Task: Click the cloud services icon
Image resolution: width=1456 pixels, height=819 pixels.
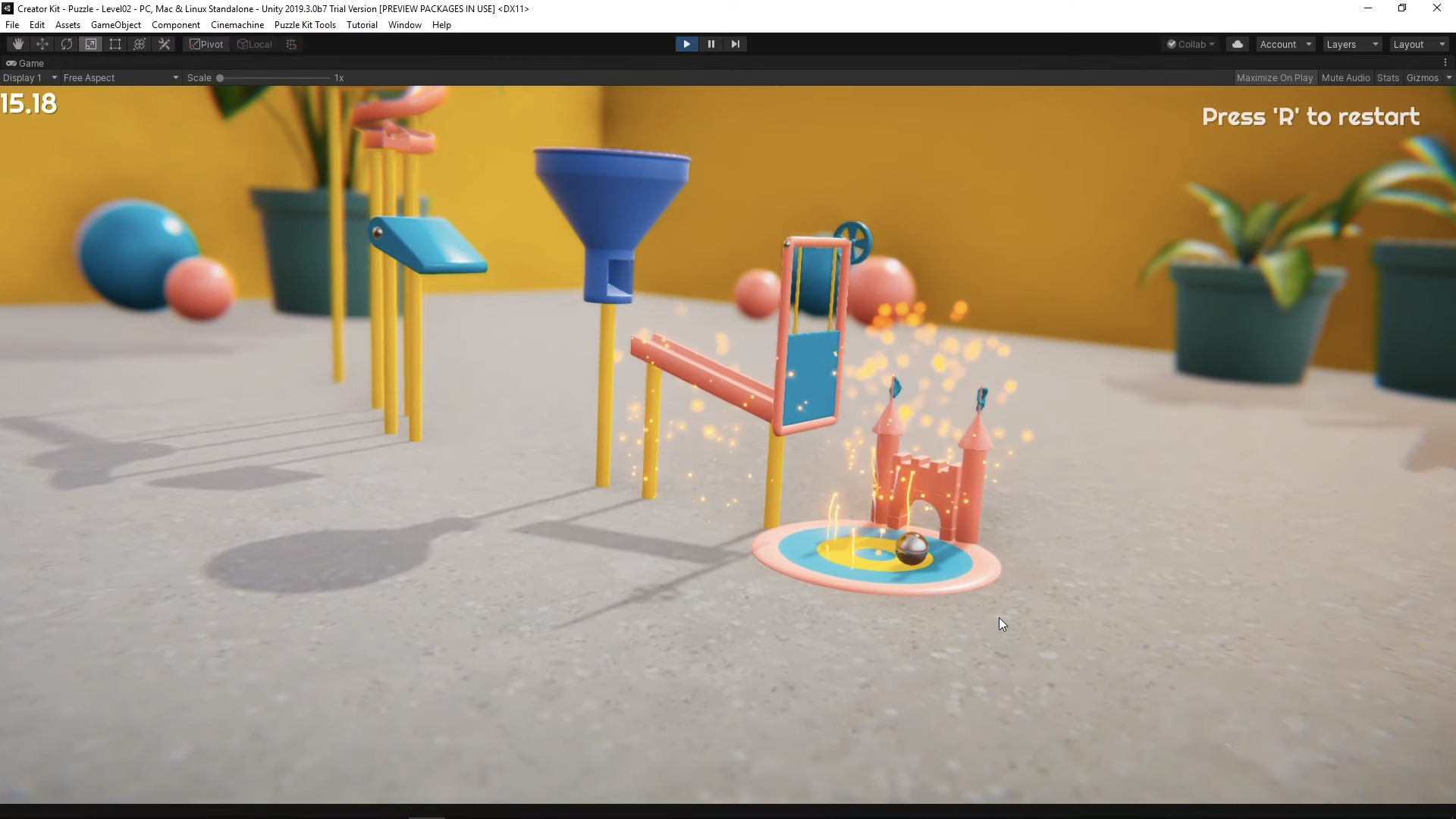Action: tap(1237, 44)
